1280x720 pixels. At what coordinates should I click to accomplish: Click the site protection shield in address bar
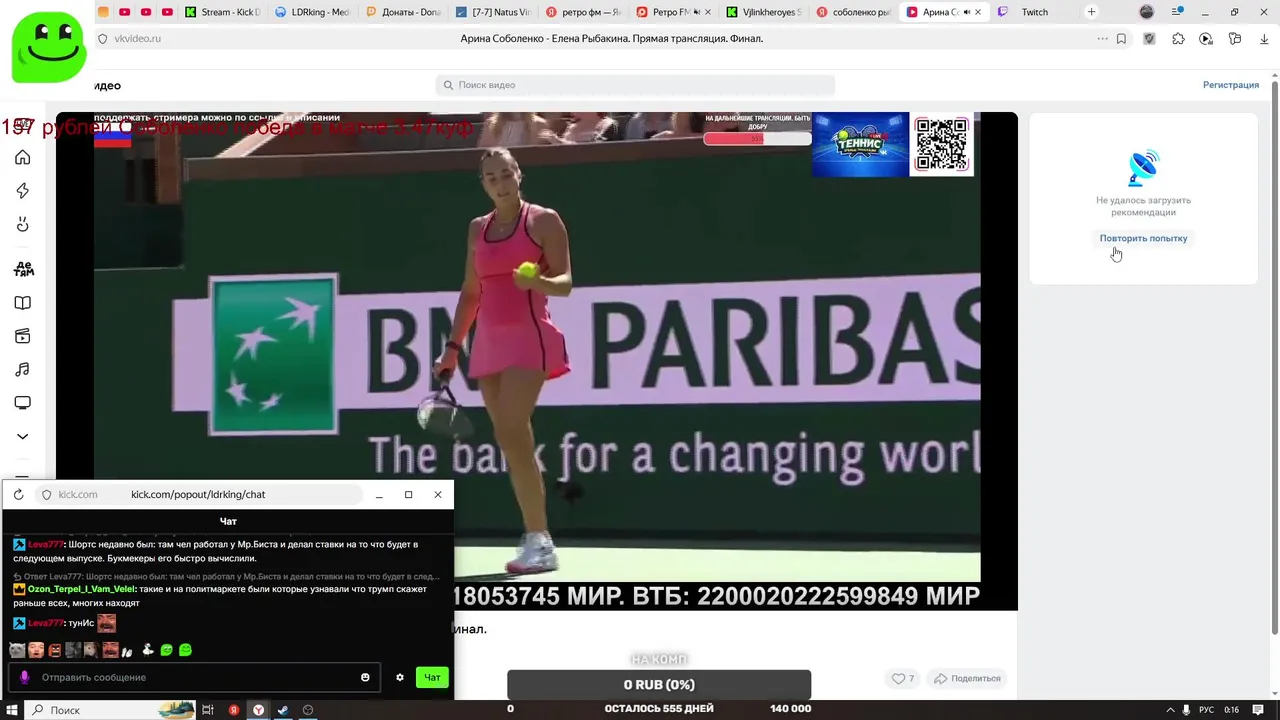coord(103,39)
